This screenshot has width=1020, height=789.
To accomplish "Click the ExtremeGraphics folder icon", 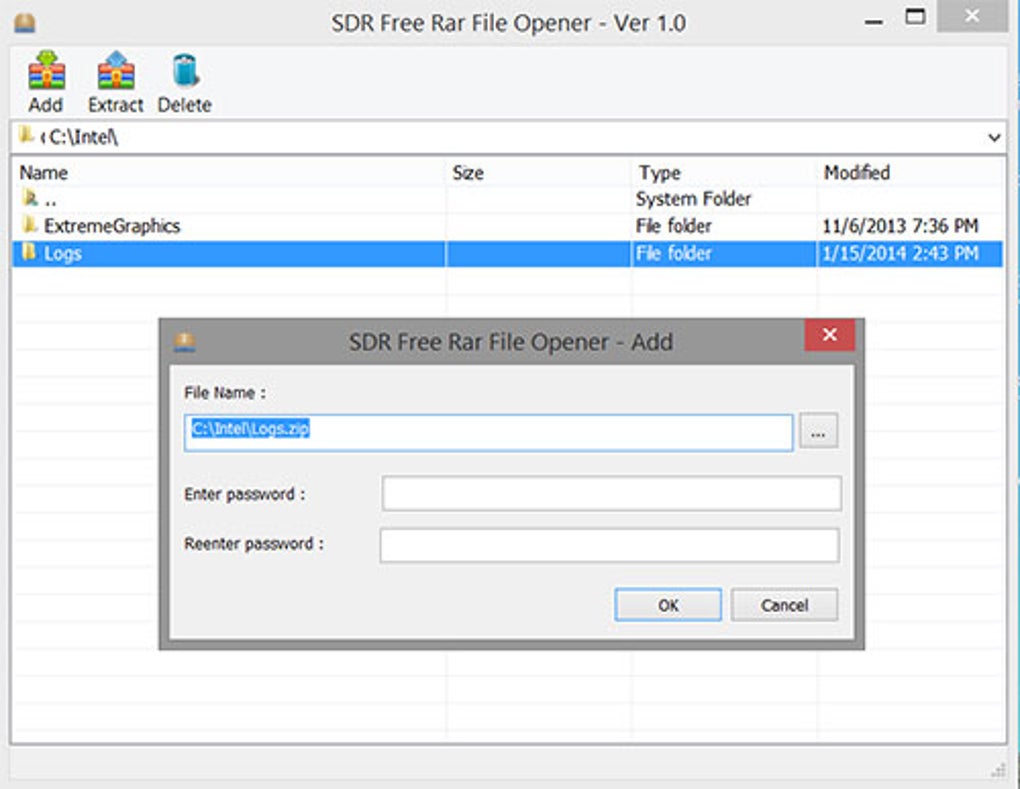I will coord(30,224).
